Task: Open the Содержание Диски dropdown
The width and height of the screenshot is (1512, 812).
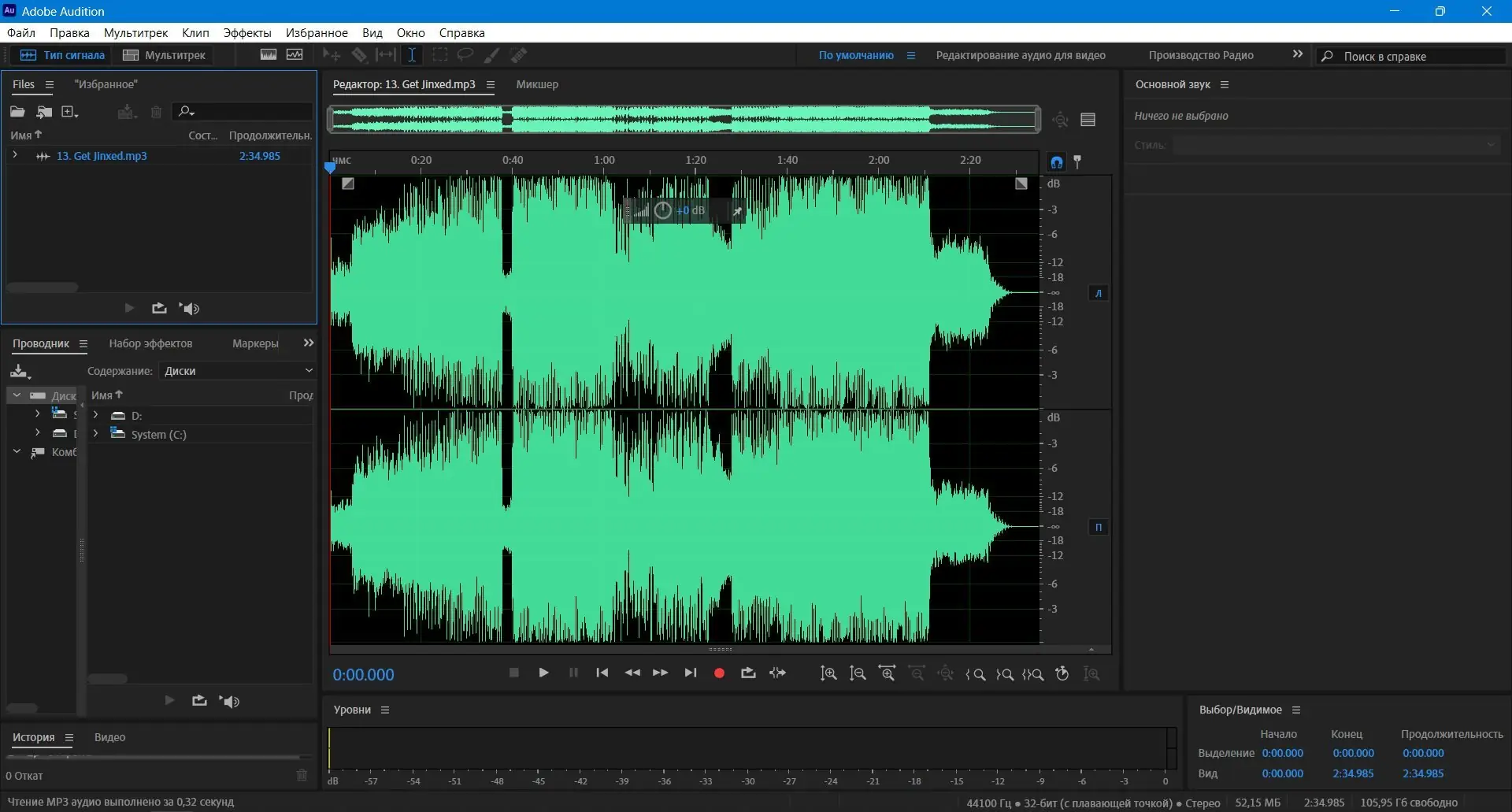Action: pos(237,371)
